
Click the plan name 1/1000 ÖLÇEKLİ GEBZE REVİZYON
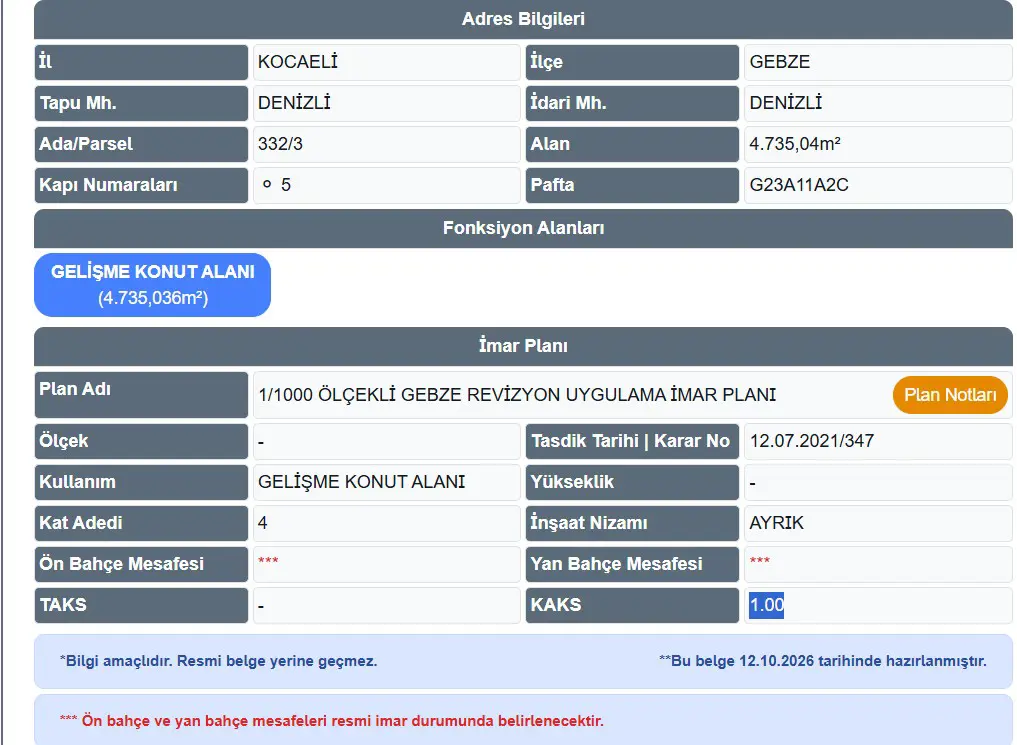[x=517, y=395]
